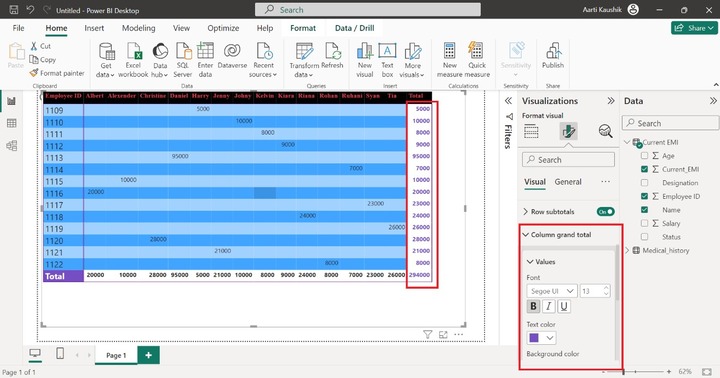The image size is (720, 378).
Task: Insert a Text box
Action: click(x=387, y=60)
